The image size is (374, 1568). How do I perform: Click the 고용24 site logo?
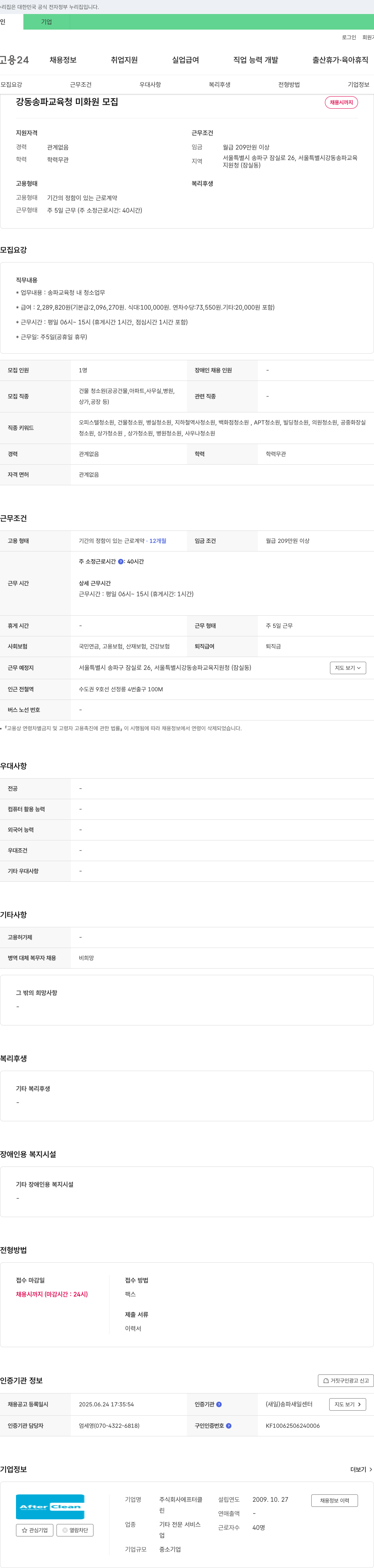(x=15, y=60)
